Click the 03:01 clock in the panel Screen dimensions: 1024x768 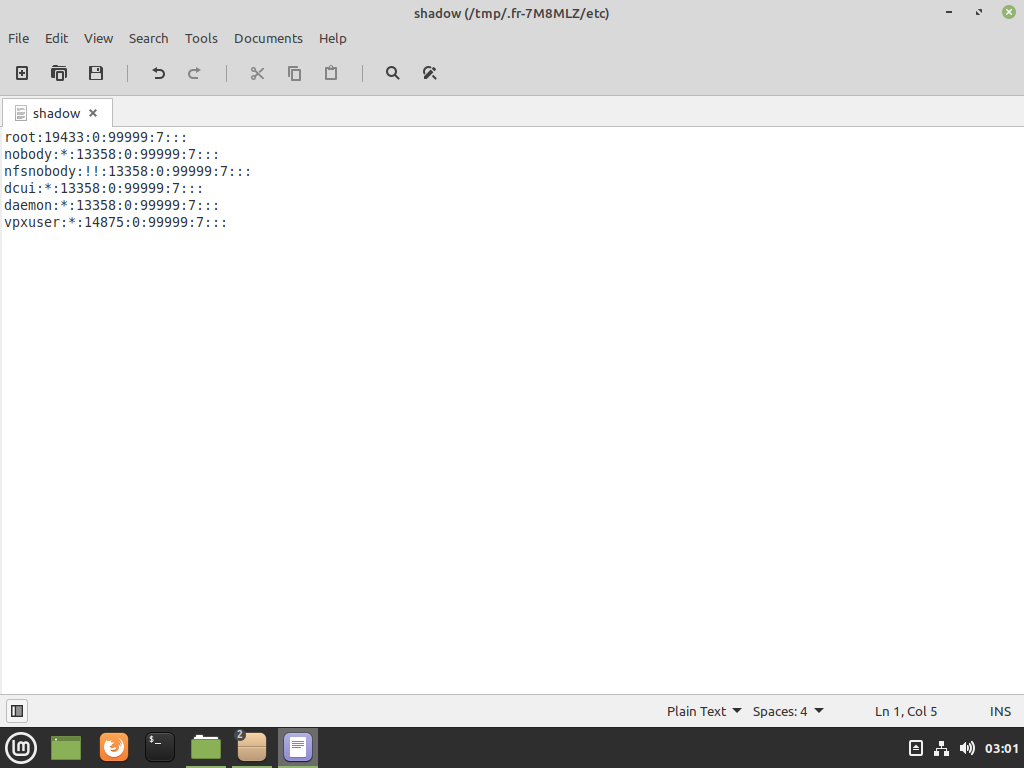pos(1002,748)
